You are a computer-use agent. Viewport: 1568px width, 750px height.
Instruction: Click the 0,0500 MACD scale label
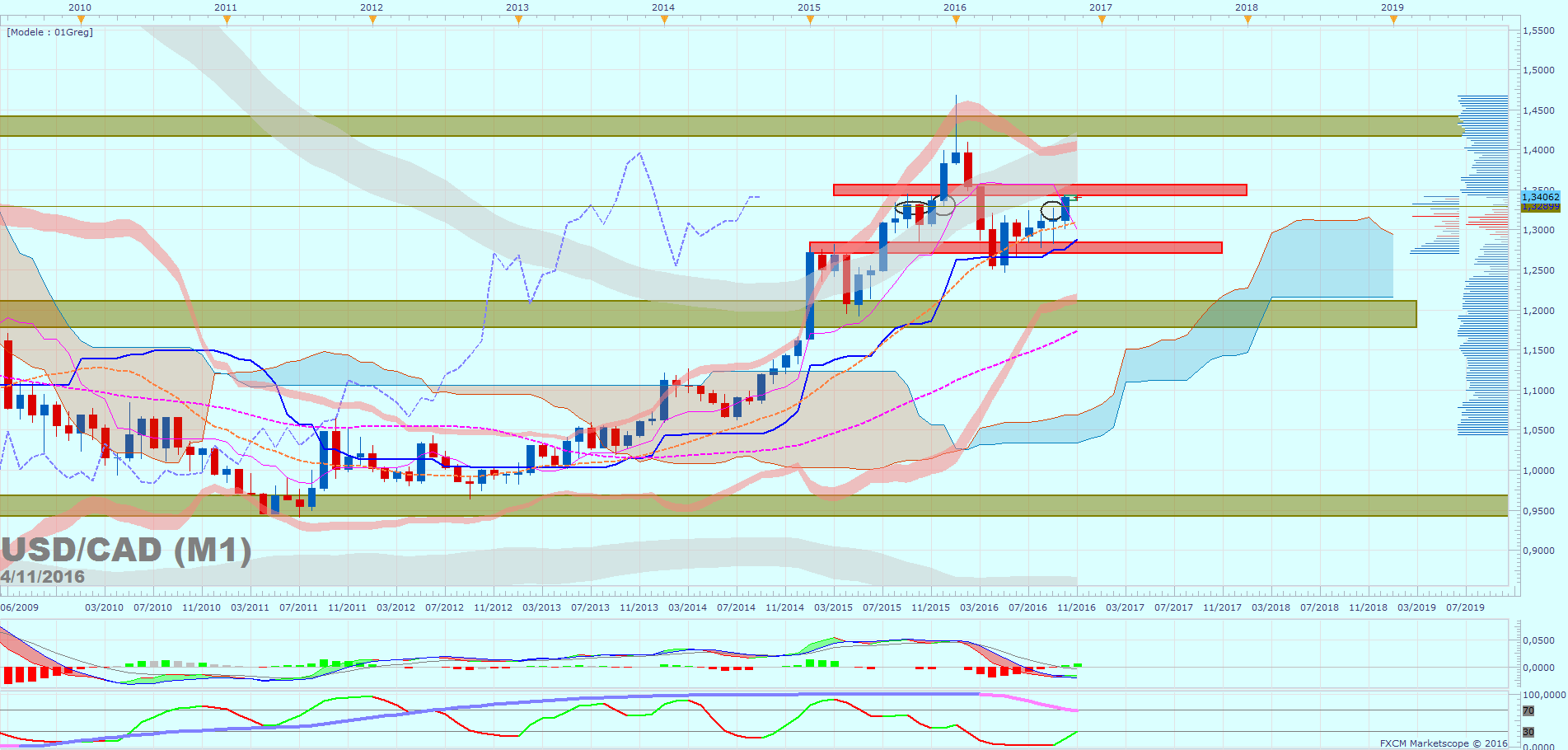[x=1539, y=640]
